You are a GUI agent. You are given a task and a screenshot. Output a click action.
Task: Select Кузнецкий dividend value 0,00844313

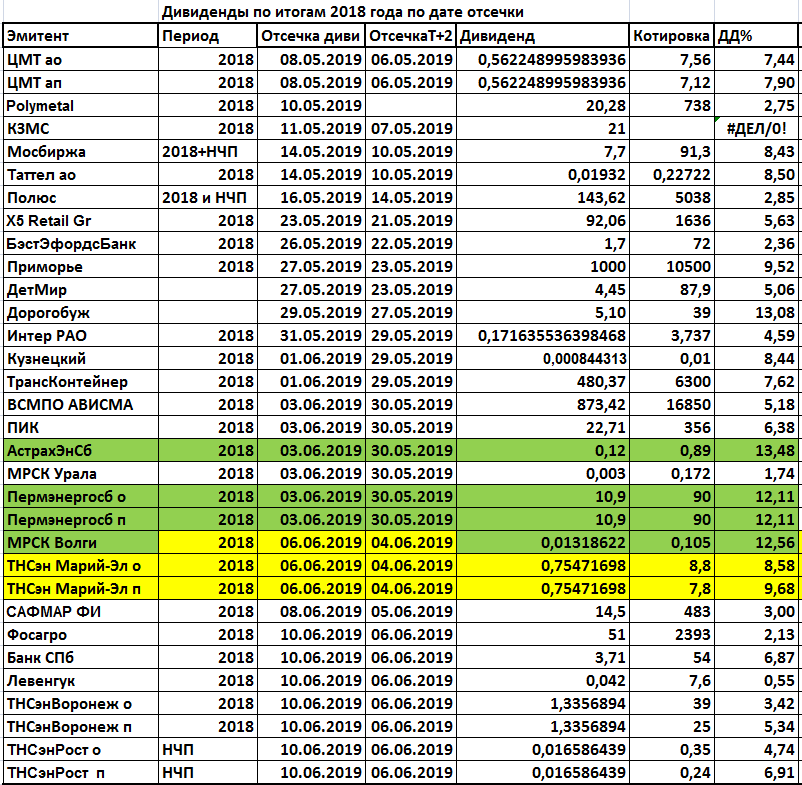point(542,358)
